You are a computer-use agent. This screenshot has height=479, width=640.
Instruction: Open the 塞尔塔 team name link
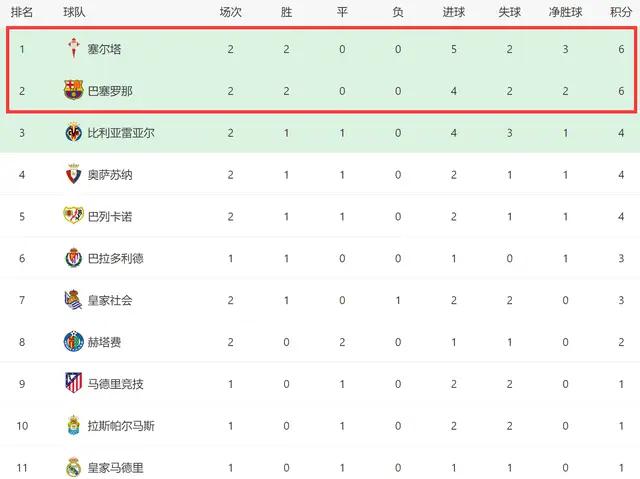[104, 49]
